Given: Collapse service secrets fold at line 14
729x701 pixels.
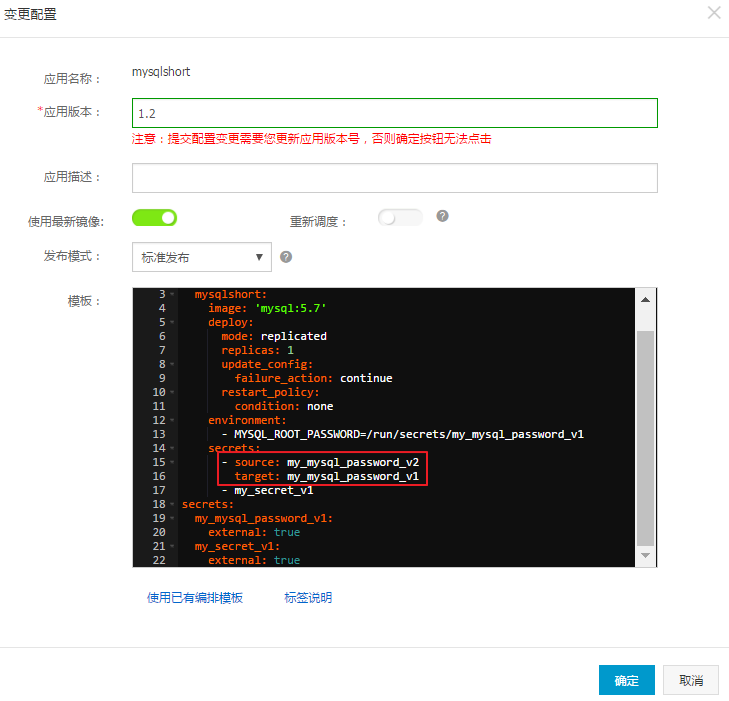Looking at the screenshot, I should tap(172, 448).
